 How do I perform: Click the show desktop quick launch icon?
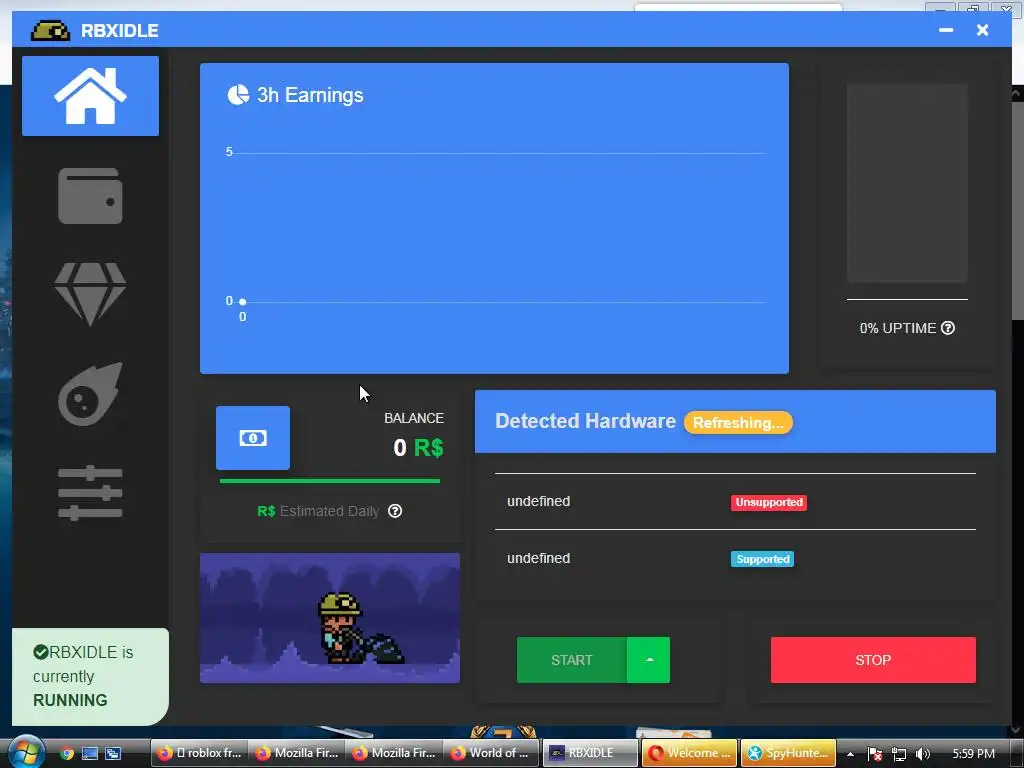point(89,753)
